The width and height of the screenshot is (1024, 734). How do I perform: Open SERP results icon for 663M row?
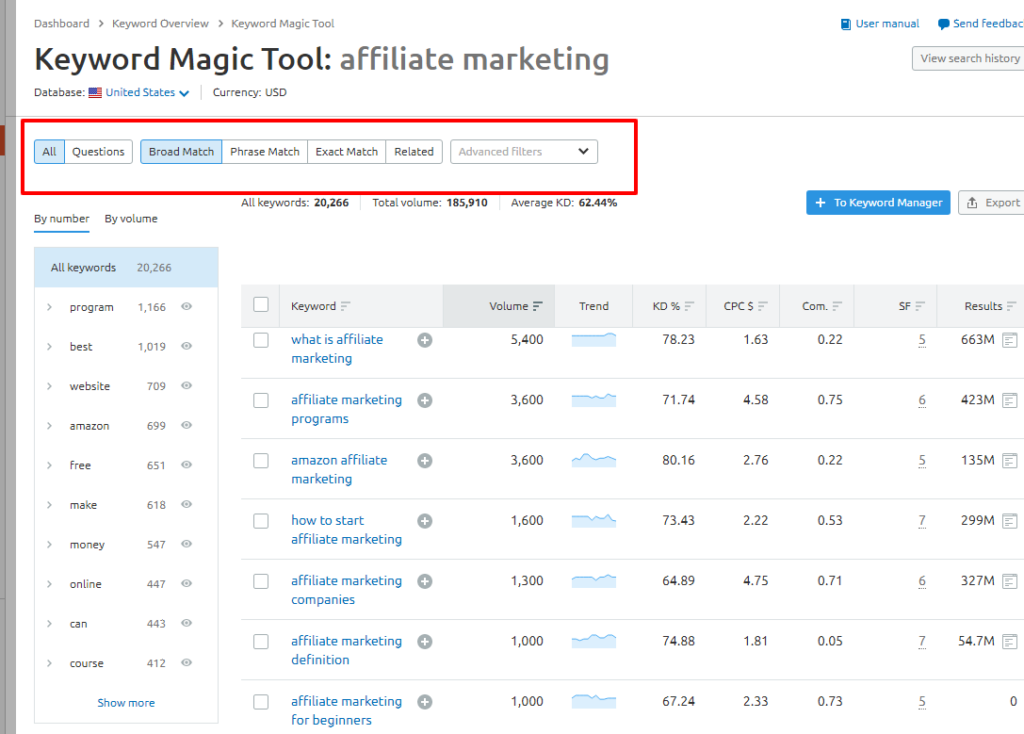tap(1010, 340)
